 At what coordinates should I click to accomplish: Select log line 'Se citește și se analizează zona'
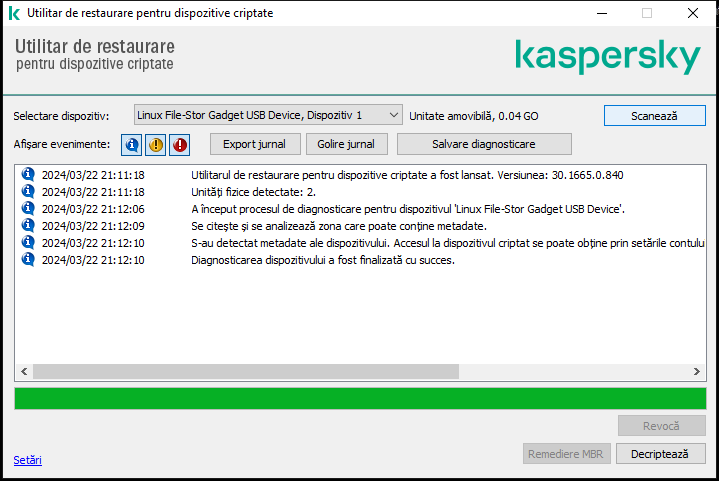coord(339,226)
